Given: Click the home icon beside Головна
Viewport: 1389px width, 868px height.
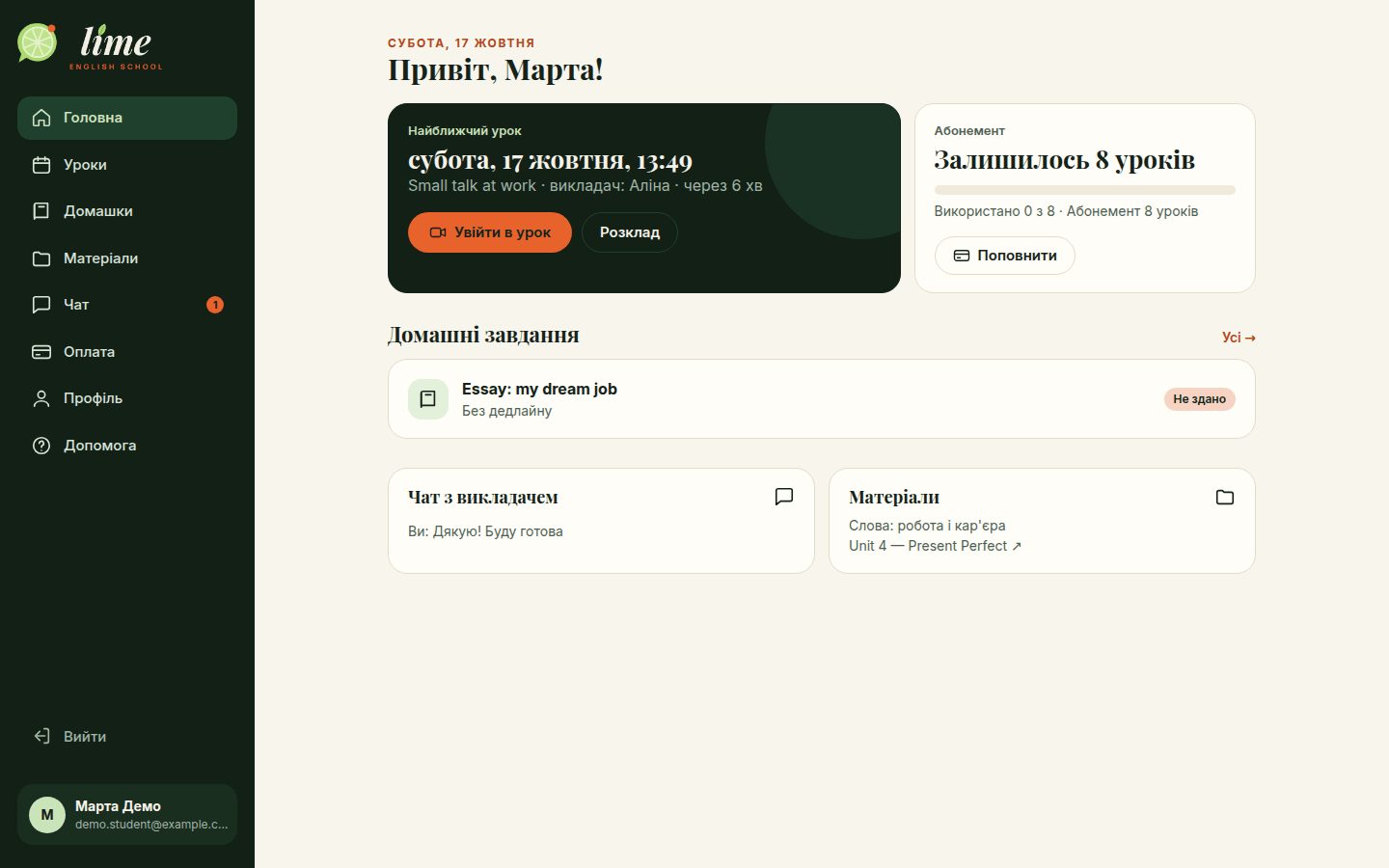Looking at the screenshot, I should point(41,118).
